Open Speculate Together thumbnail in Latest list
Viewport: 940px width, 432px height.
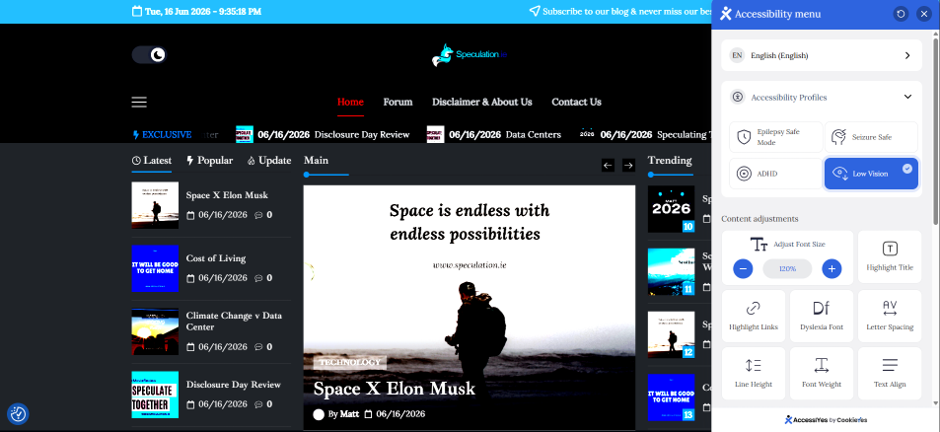click(155, 394)
